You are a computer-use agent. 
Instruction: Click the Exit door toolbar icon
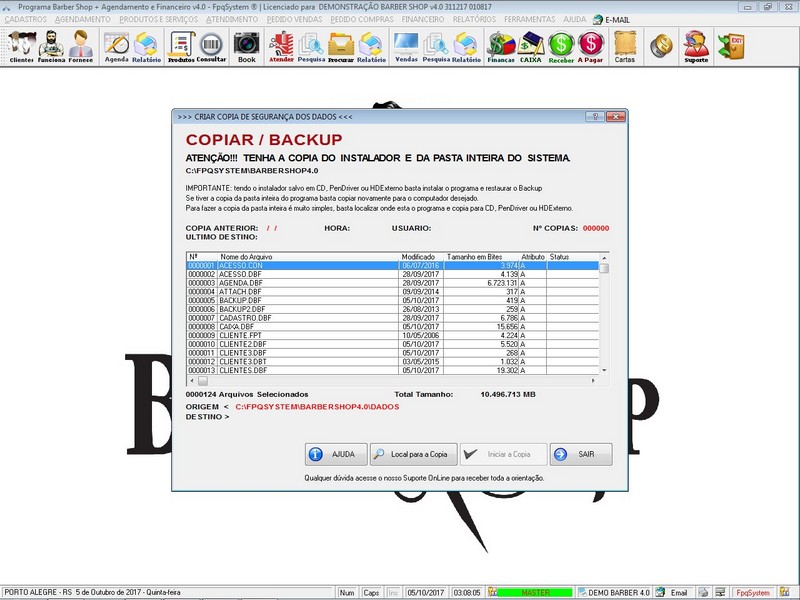coord(731,46)
